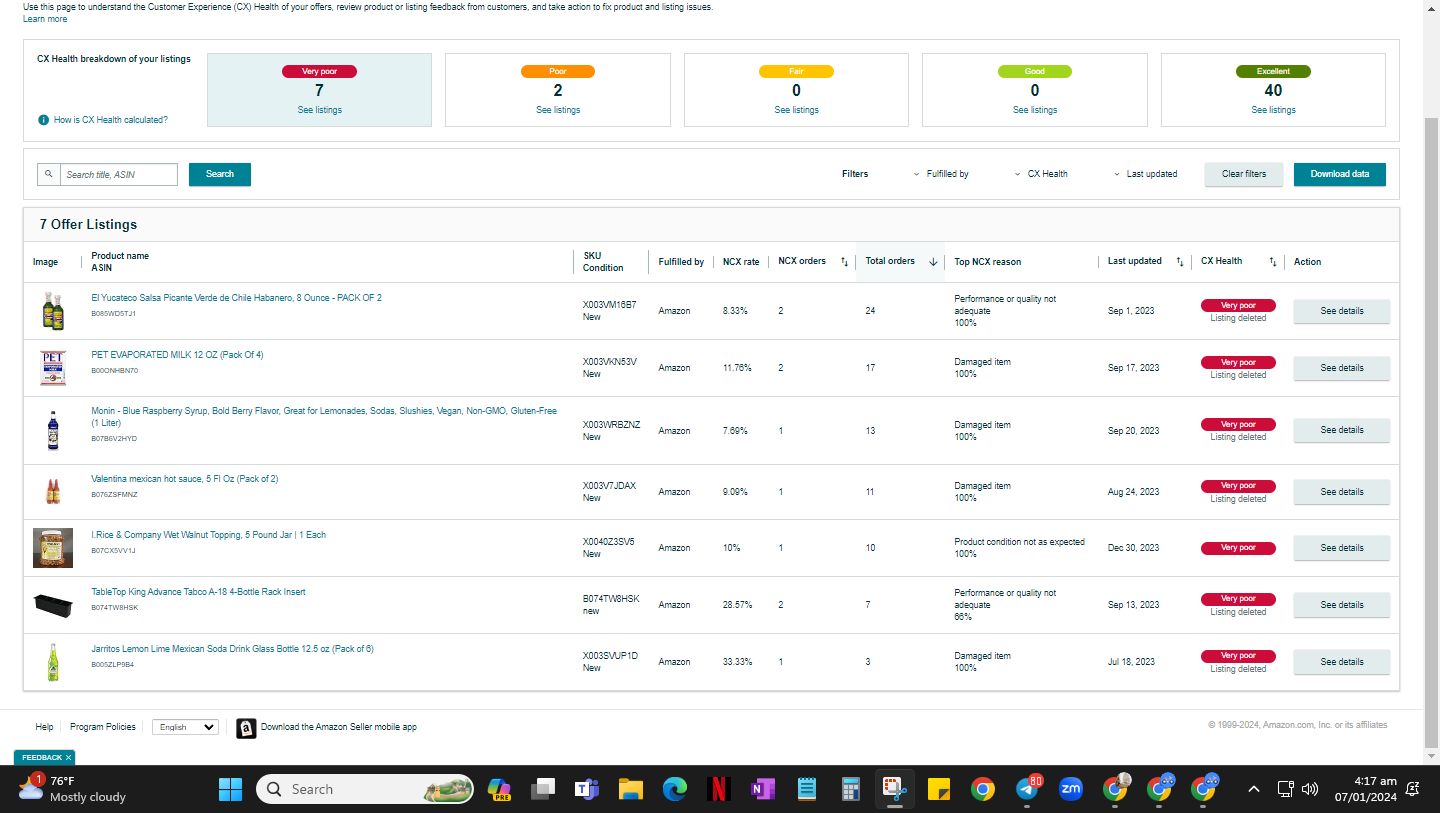Click the Clear filters button

(x=1244, y=174)
